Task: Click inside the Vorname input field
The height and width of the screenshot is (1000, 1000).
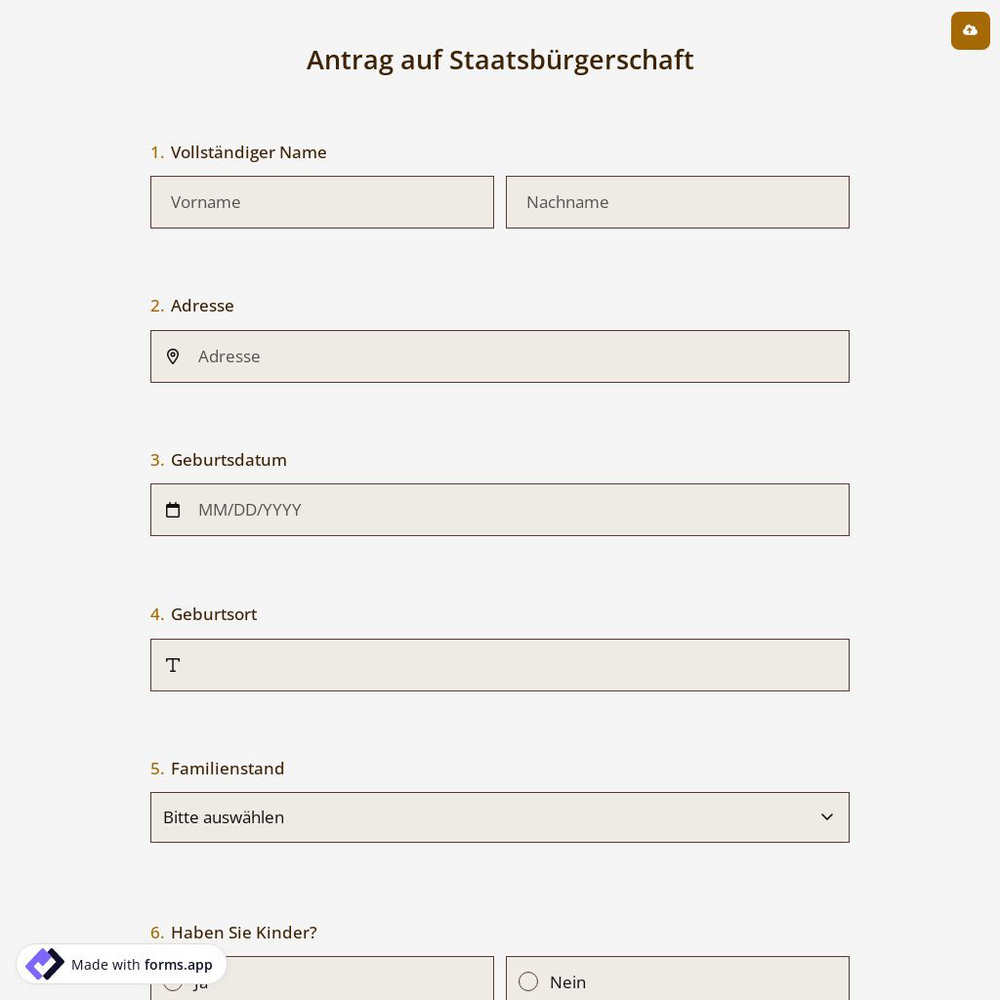Action: point(322,202)
